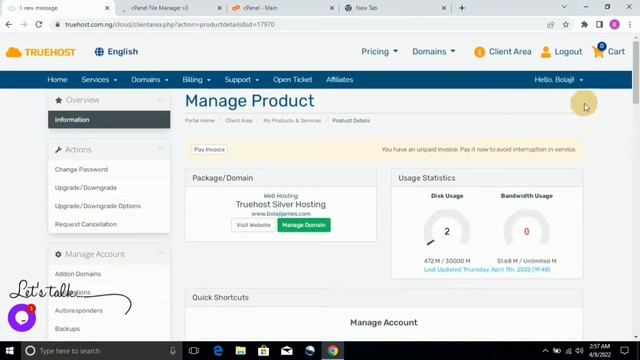Close the 1 new message tab
The height and width of the screenshot is (360, 640).
[x=107, y=8]
